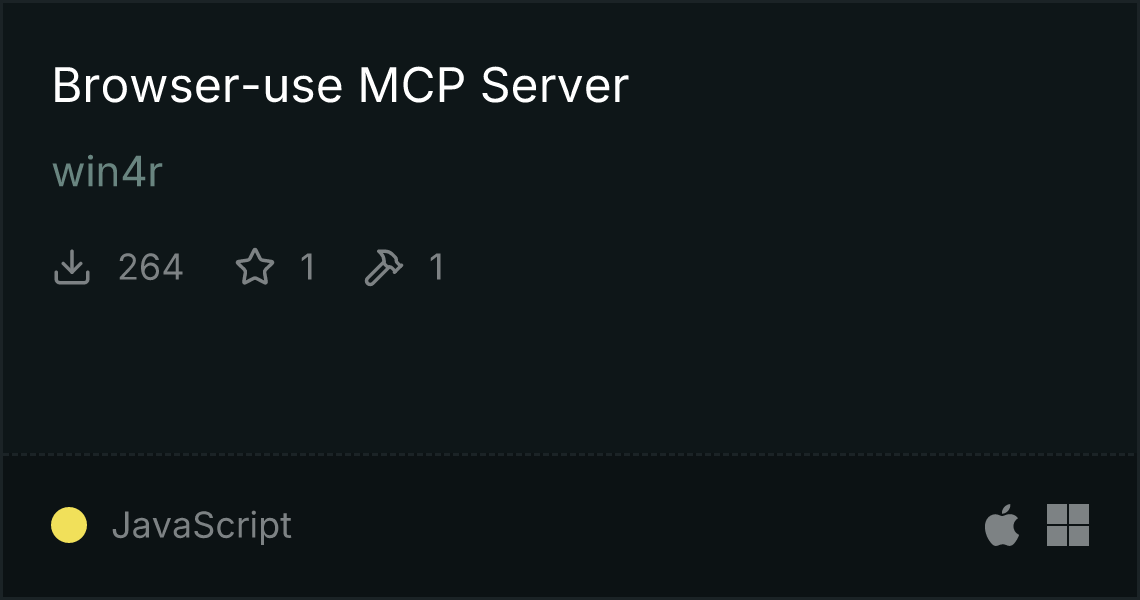Screen dimensions: 1140x600
Task: Select the yellow JavaScript language dot
Action: pos(69,525)
